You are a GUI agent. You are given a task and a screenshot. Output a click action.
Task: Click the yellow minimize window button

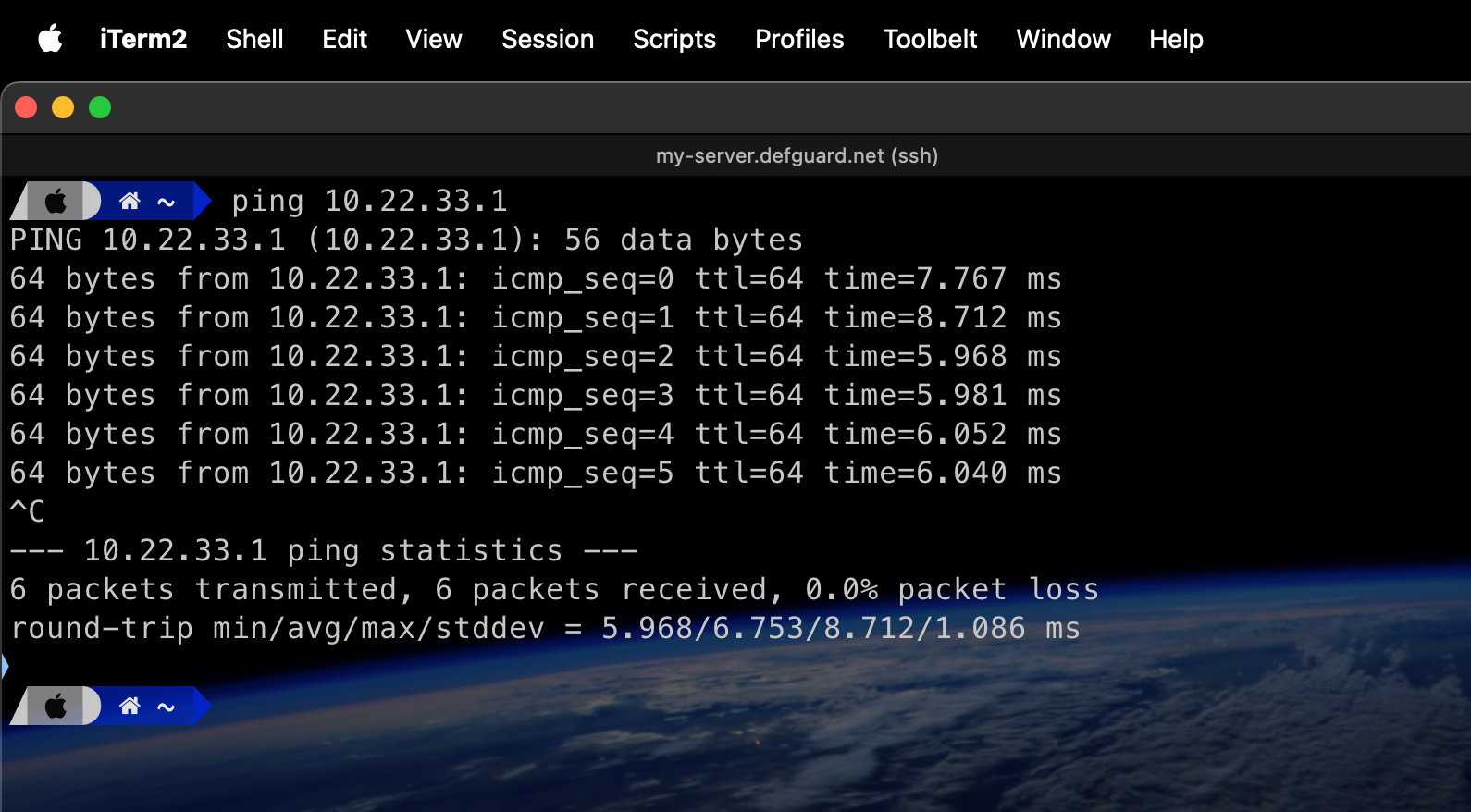(63, 108)
